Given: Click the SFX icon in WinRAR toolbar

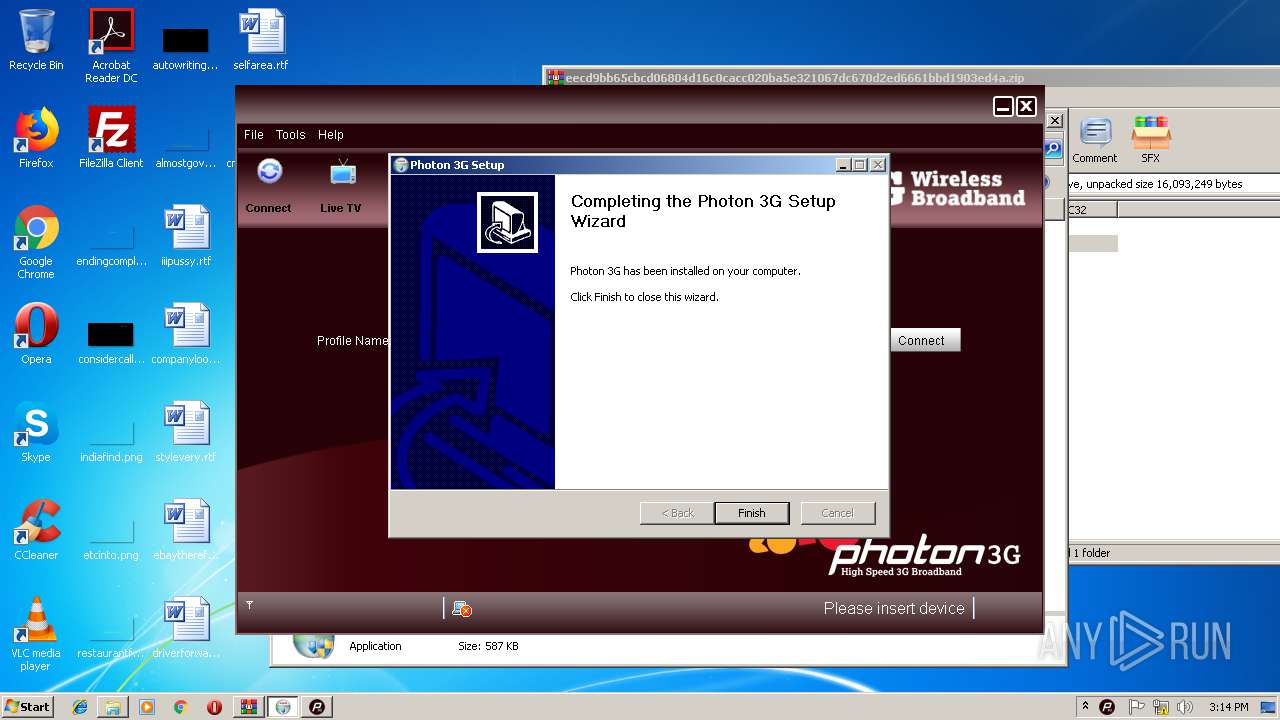Looking at the screenshot, I should click(1151, 141).
